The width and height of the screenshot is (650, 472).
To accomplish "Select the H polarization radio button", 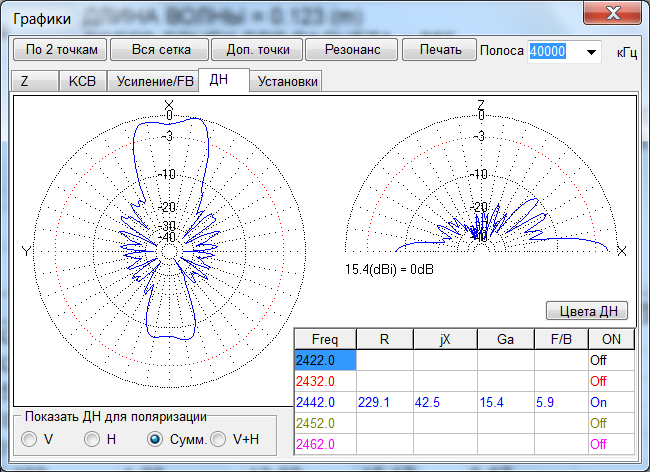I will tap(92, 438).
